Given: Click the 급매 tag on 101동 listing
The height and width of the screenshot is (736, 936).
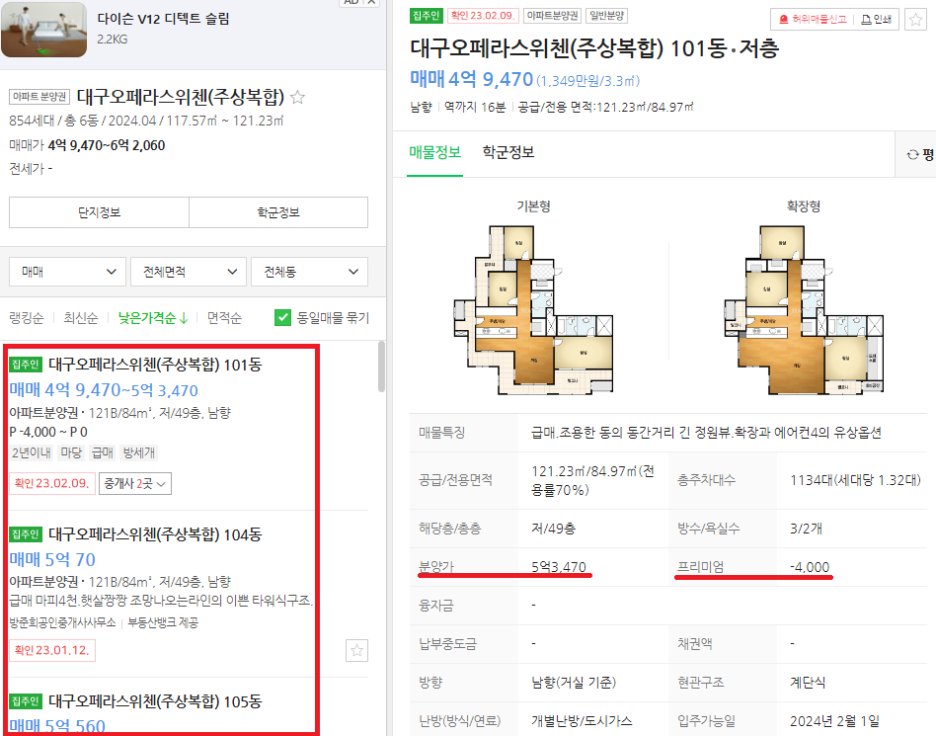Looking at the screenshot, I should point(102,453).
